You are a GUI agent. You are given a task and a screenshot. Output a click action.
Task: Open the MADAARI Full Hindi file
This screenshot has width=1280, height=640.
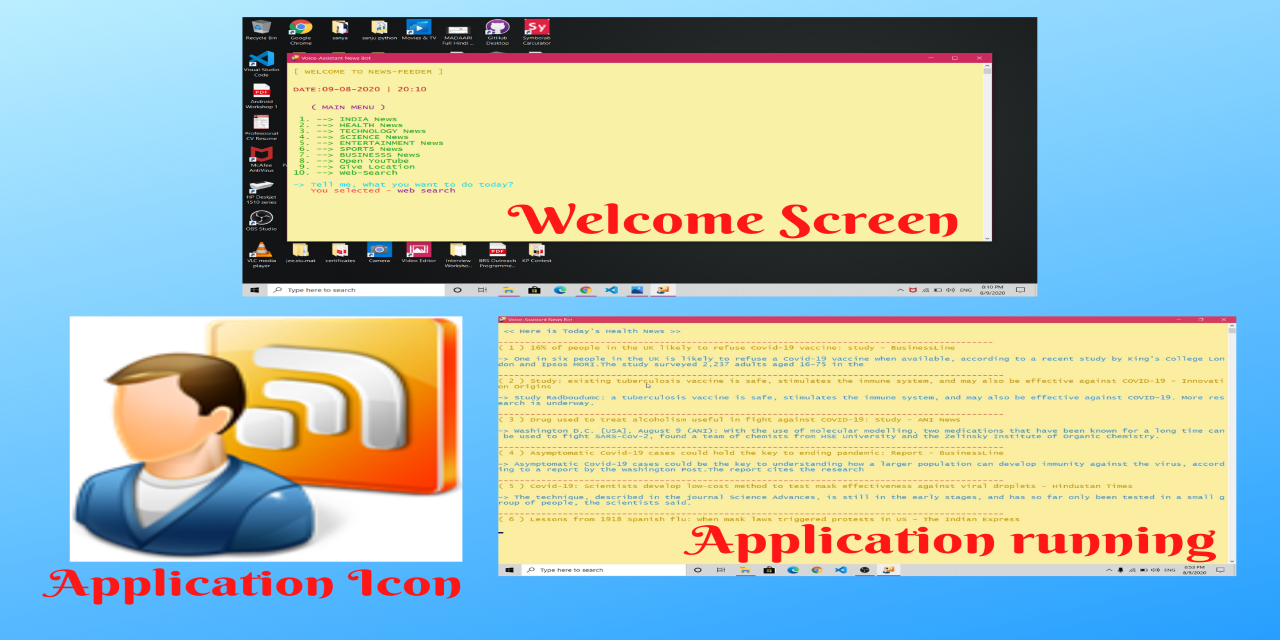458,33
